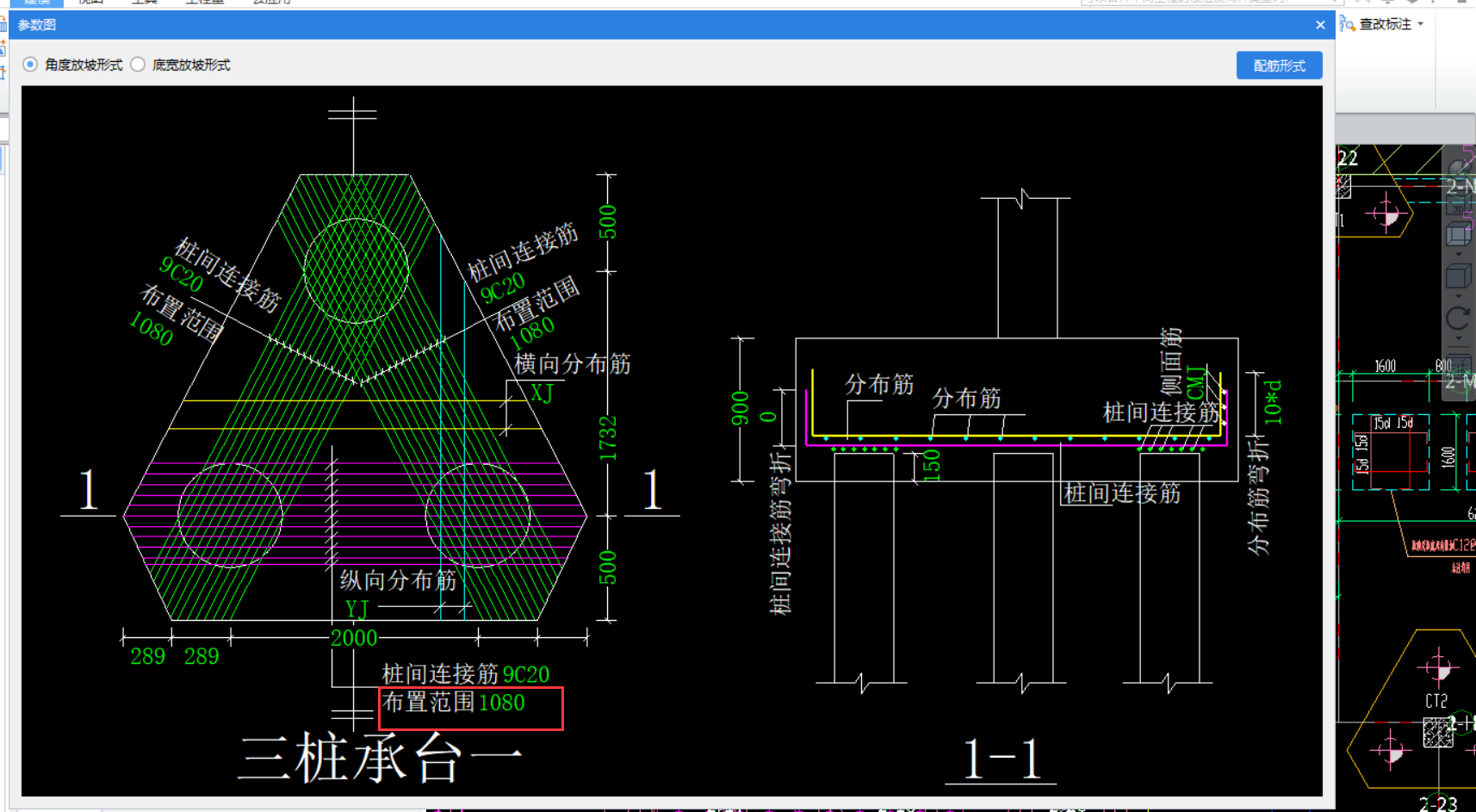1476x812 pixels.
Task: Click the 2-23 axis label in the background drawing
Action: [1438, 803]
